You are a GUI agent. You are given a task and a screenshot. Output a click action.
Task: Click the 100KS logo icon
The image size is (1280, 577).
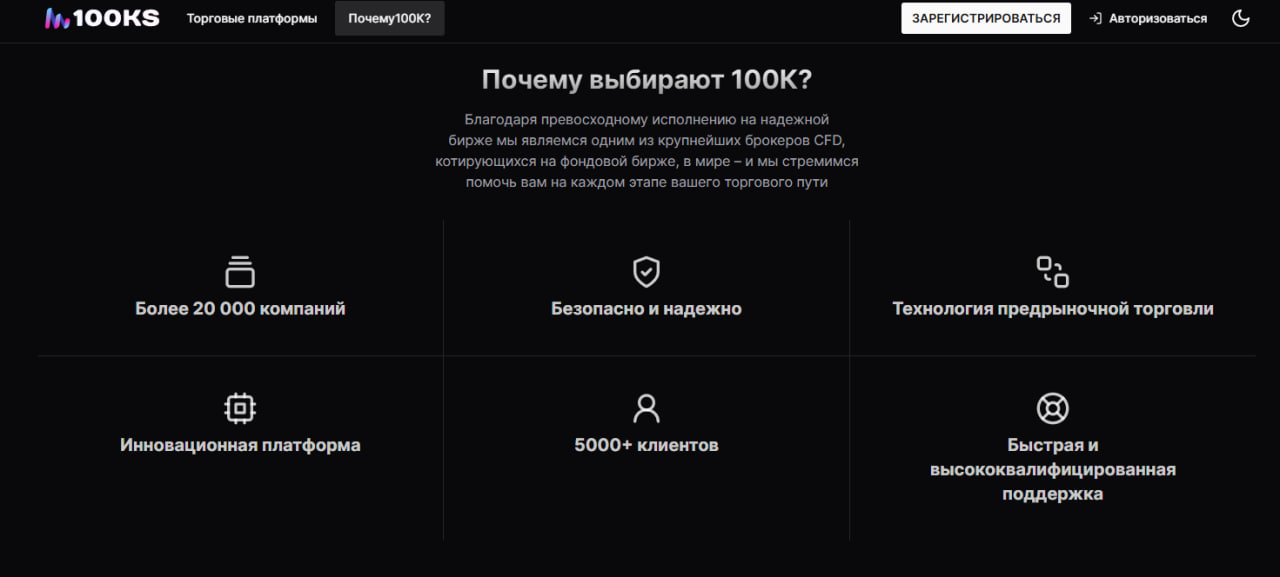58,19
